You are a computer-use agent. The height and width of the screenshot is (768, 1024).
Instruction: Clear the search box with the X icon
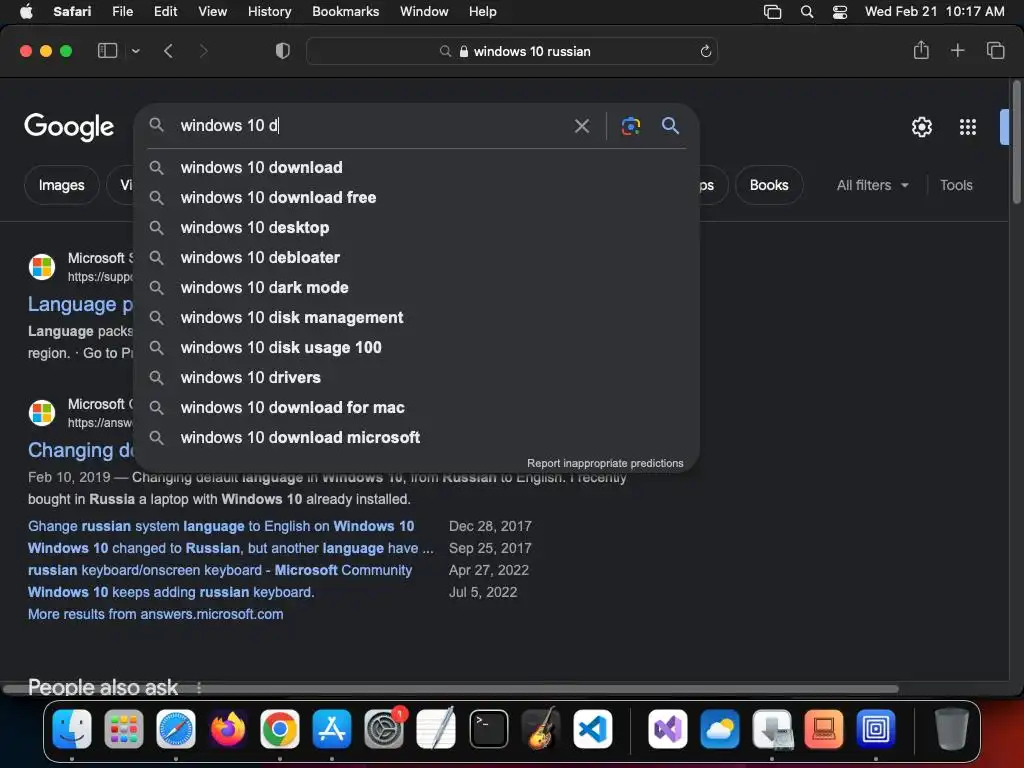tap(581, 126)
